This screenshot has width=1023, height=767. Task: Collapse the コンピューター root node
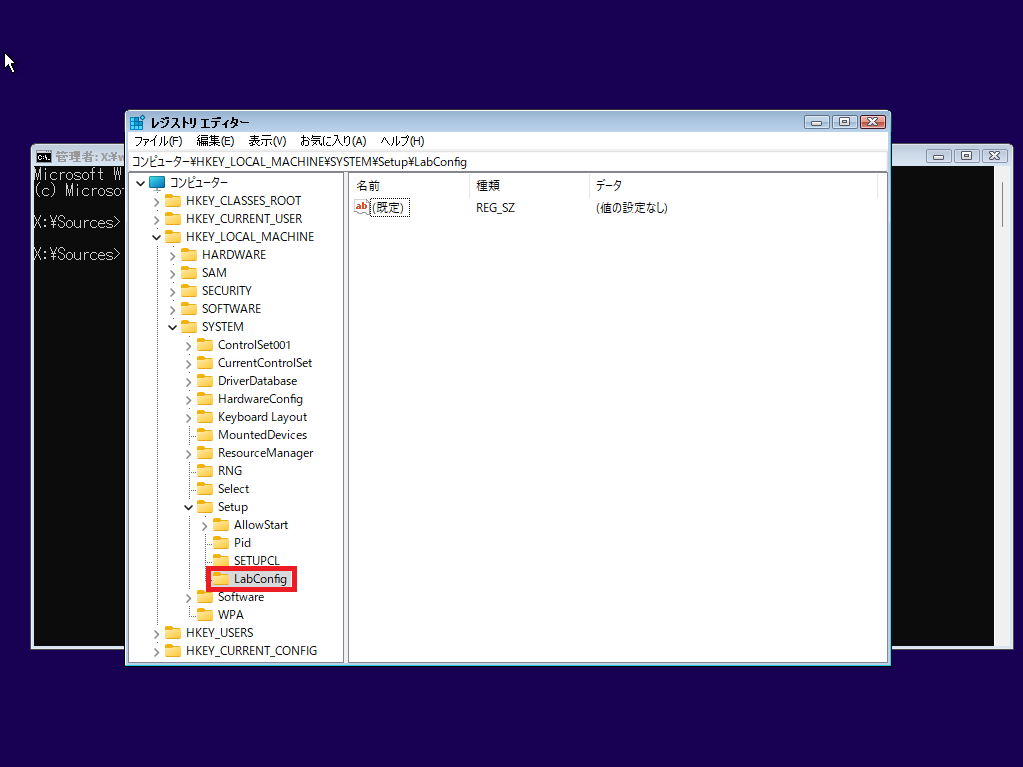(140, 183)
